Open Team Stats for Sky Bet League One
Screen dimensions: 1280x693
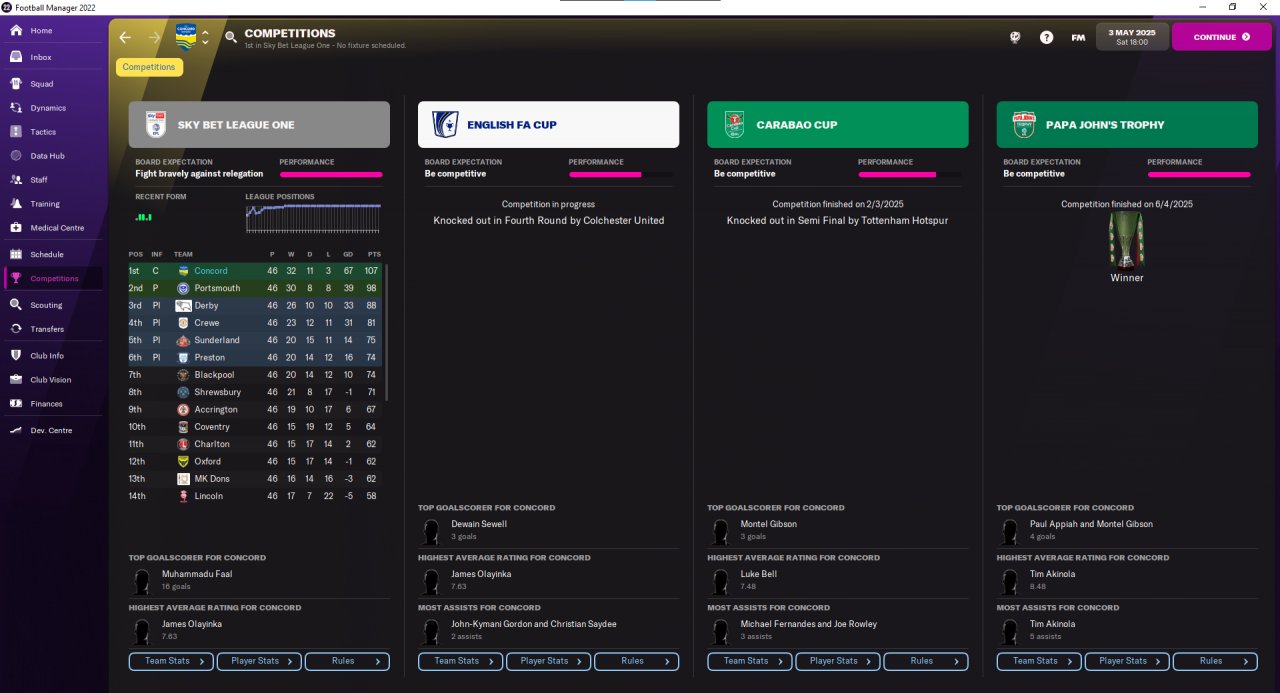click(x=171, y=661)
